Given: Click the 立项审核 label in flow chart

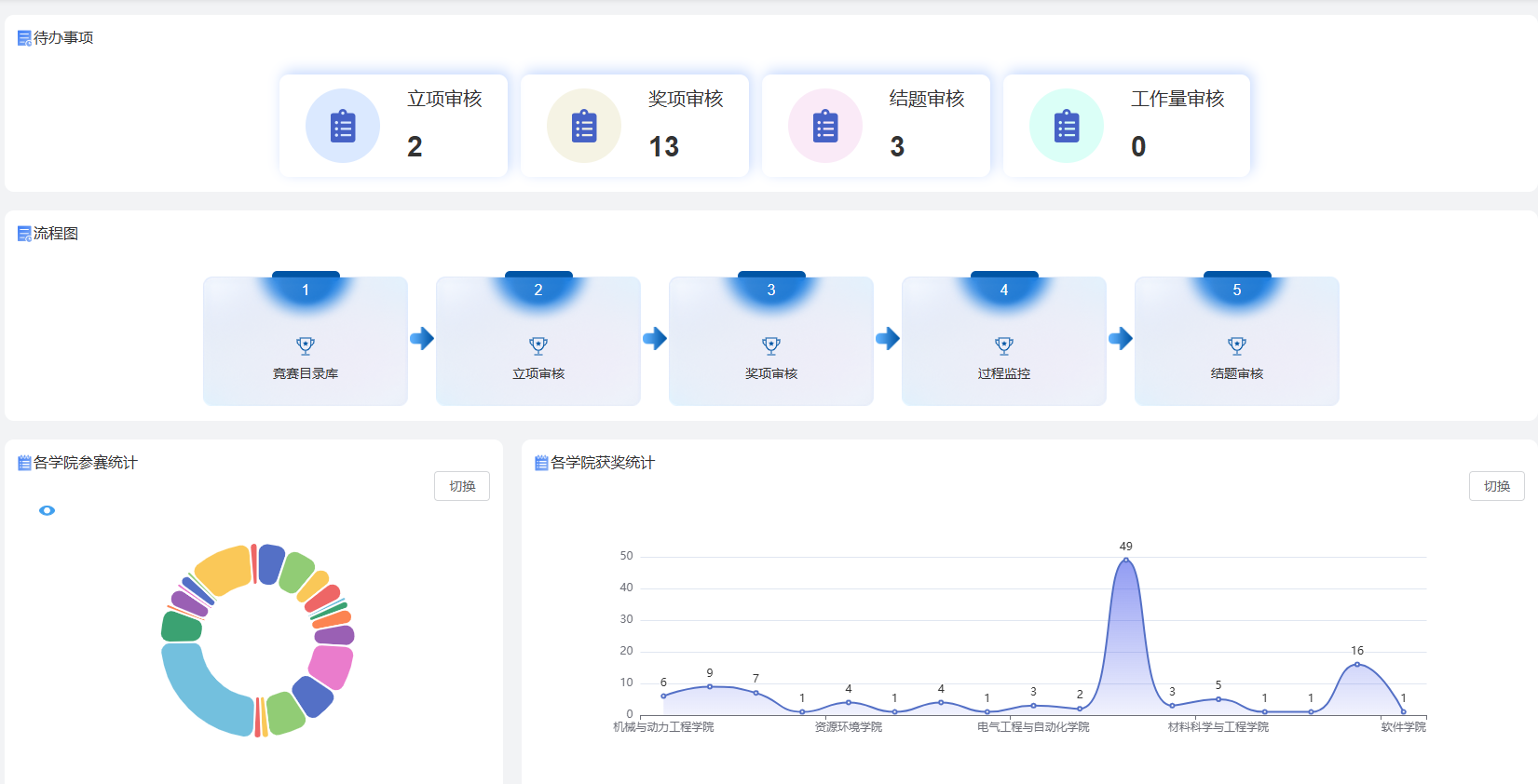Looking at the screenshot, I should point(538,373).
